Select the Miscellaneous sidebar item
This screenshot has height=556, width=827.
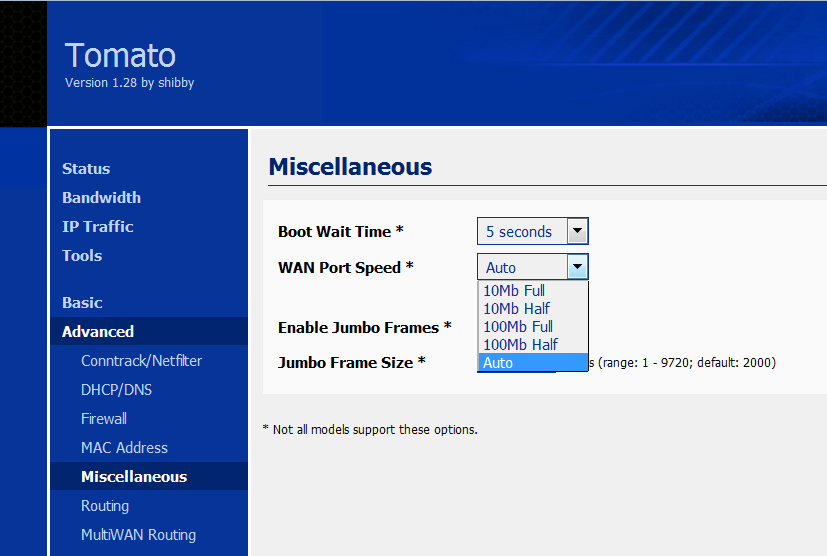tap(149, 476)
